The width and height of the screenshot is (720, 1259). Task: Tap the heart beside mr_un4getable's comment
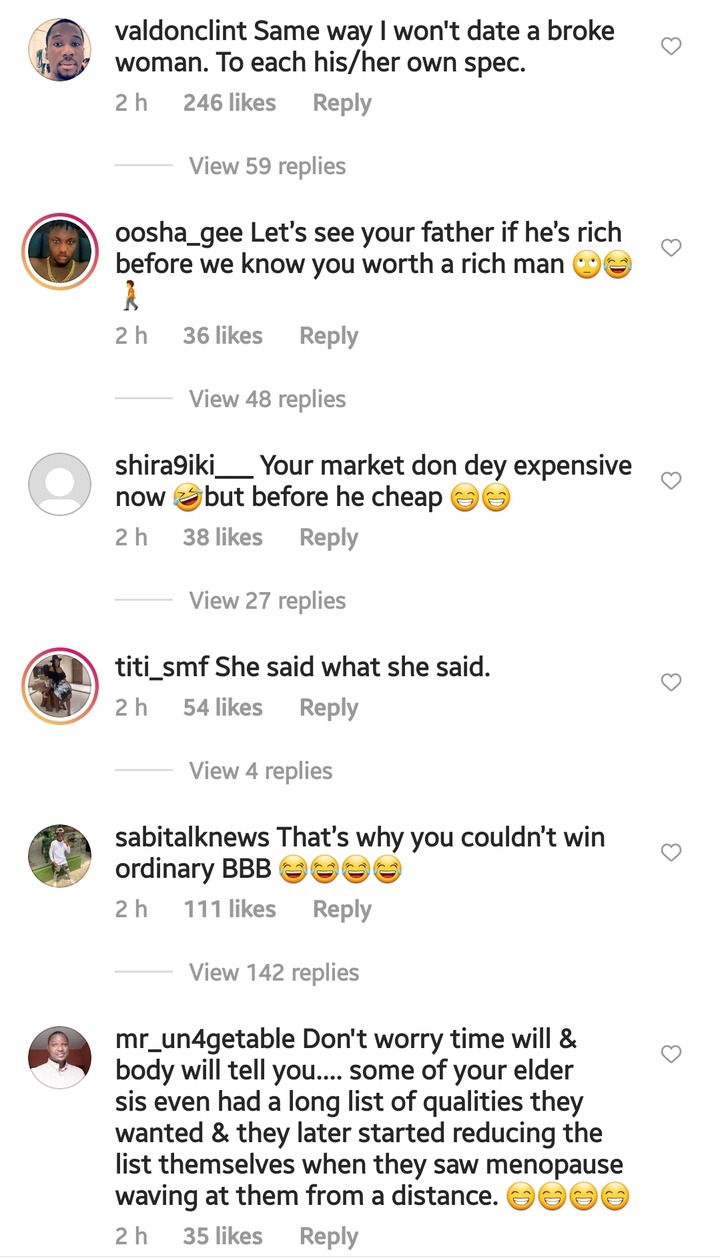(672, 1054)
